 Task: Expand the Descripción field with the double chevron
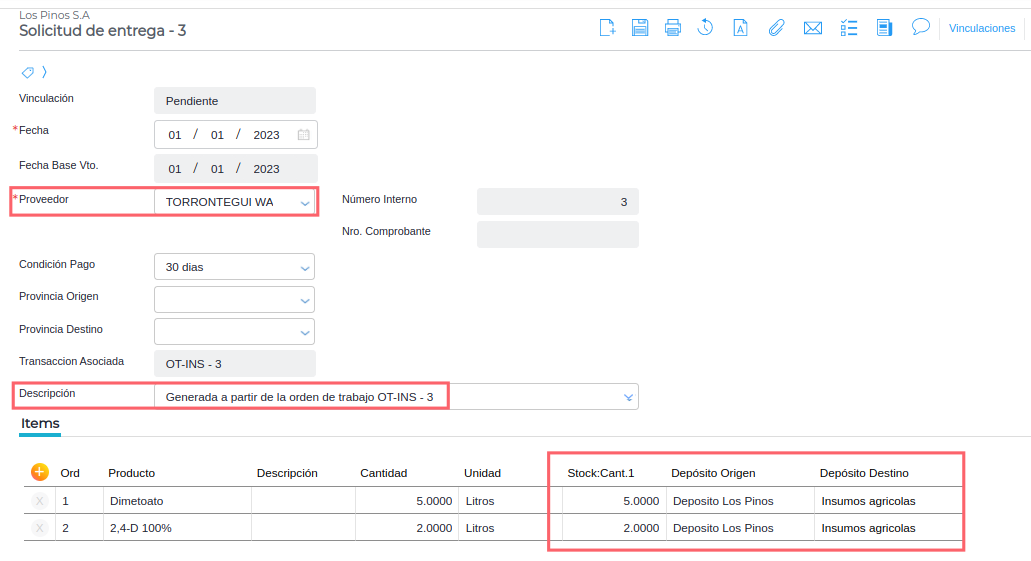(628, 397)
